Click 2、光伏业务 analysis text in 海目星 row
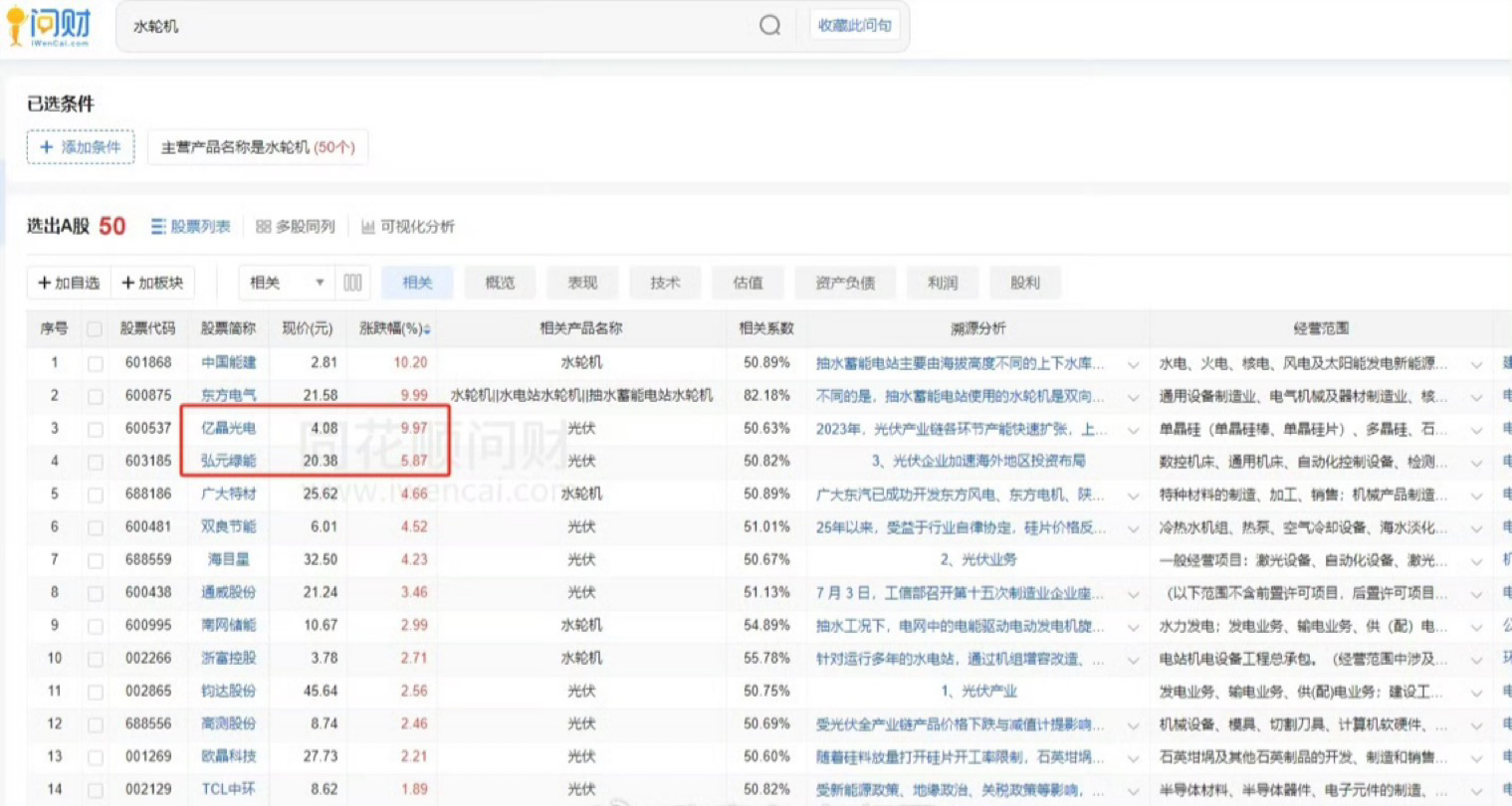Viewport: 1512px width, 806px height. tap(977, 560)
